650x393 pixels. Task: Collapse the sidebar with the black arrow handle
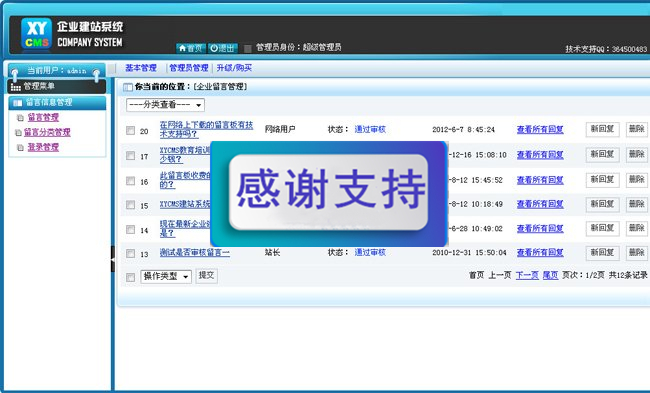113,259
